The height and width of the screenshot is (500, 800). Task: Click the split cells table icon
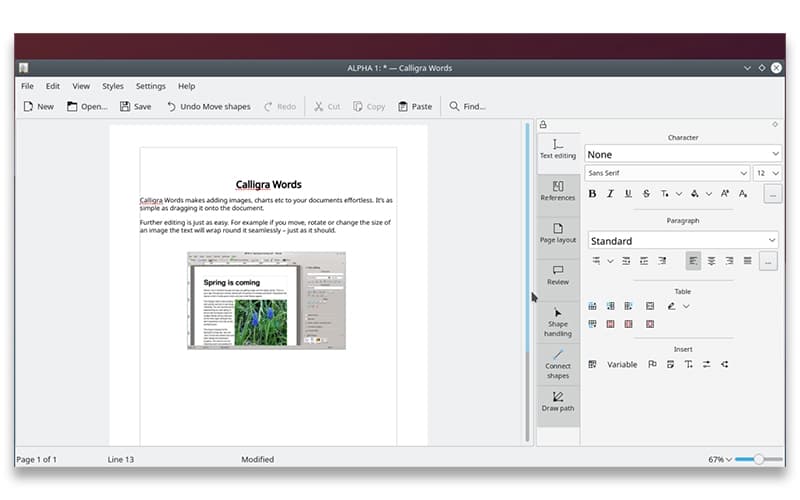click(x=650, y=324)
